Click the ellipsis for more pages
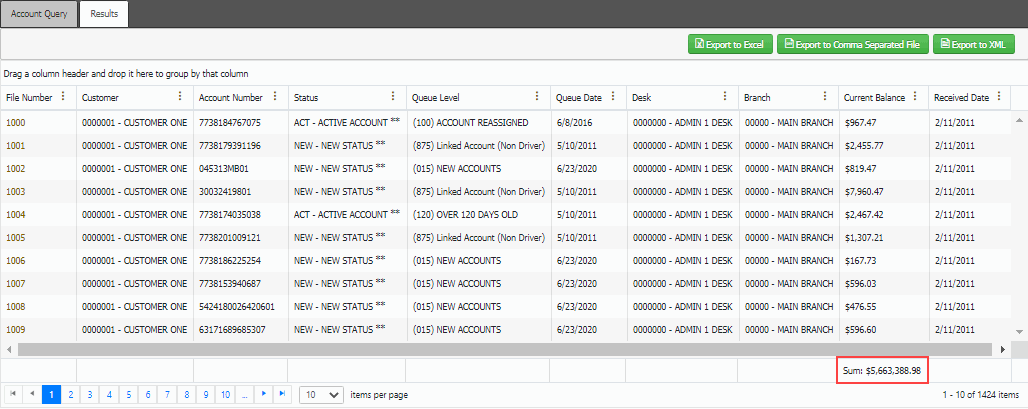The height and width of the screenshot is (409, 1028). click(x=244, y=395)
